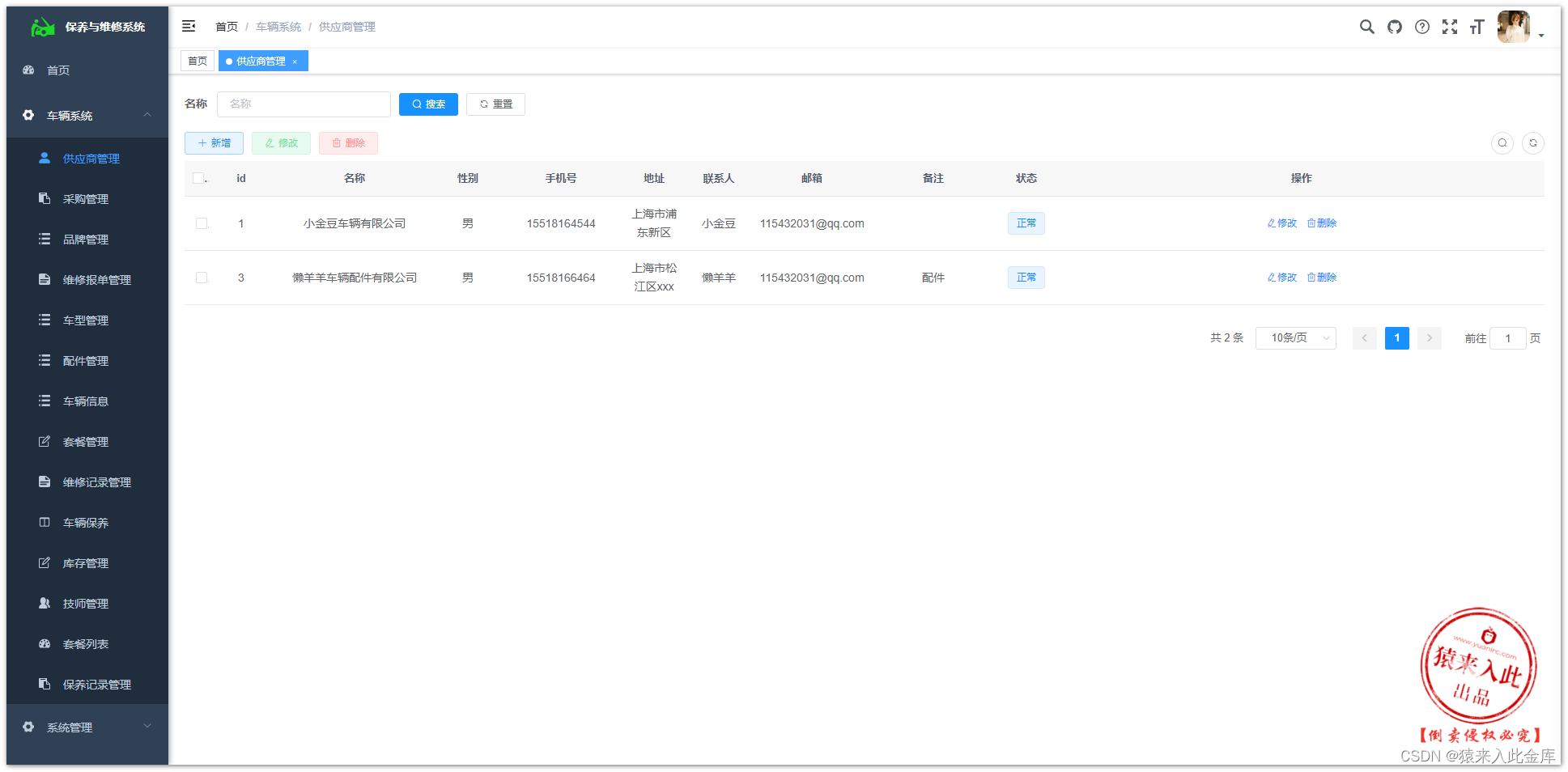Open the GitHub source link icon

1395,27
